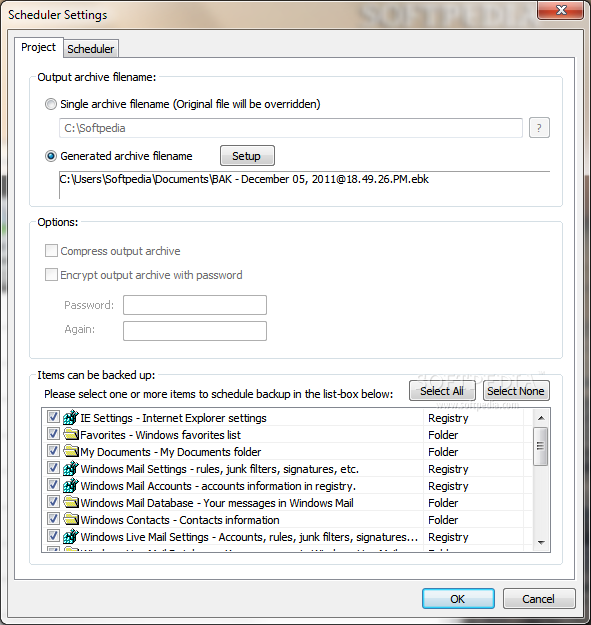Click registry icon beside Windows Mail Settings
Image resolution: width=591 pixels, height=625 pixels.
tap(71, 468)
